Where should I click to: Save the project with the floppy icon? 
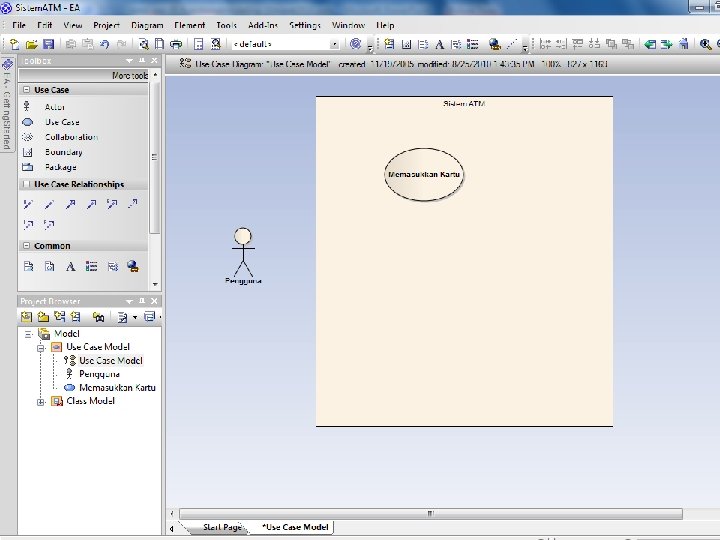[x=48, y=44]
